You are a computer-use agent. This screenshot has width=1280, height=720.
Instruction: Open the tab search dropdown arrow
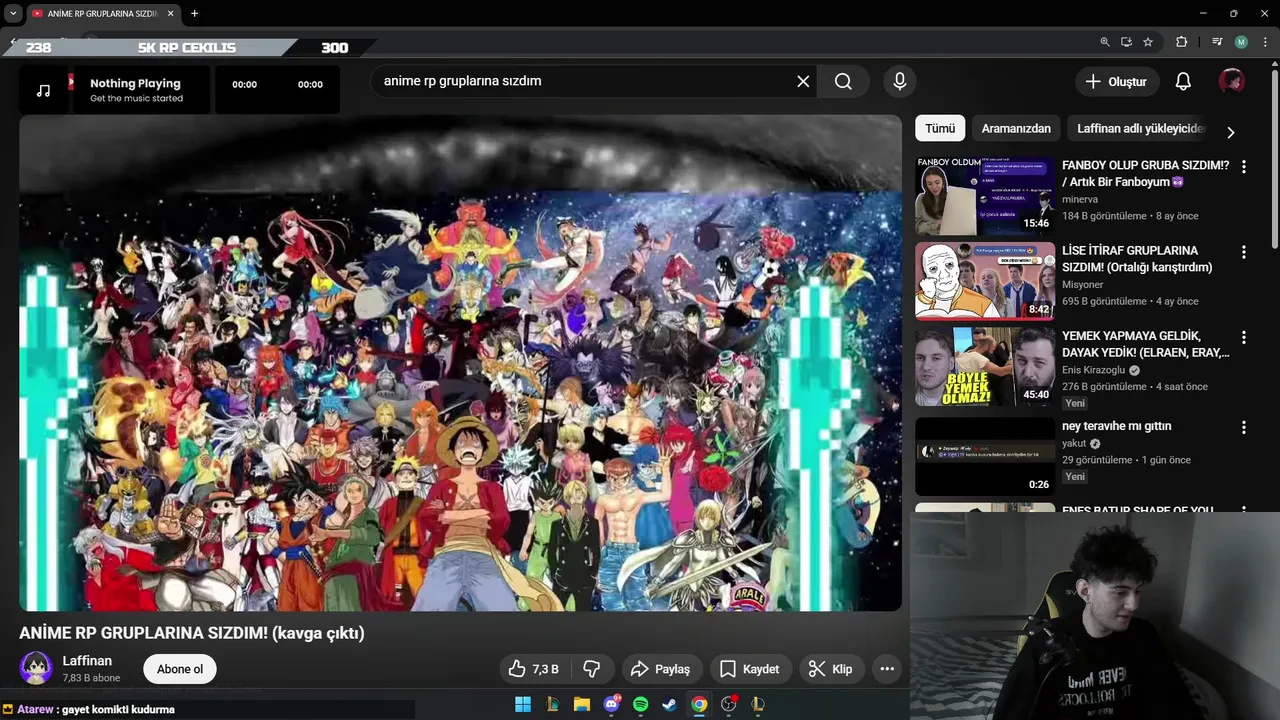[x=13, y=13]
